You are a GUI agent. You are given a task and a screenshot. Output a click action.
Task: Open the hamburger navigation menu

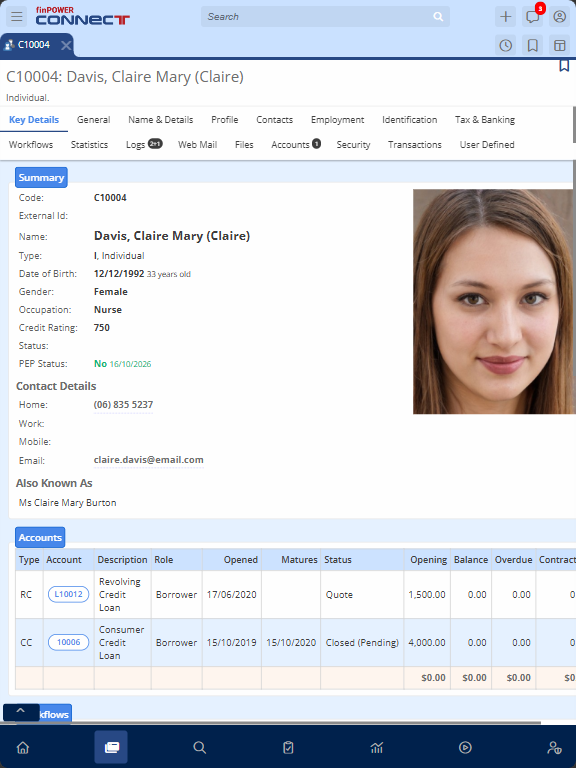17,17
